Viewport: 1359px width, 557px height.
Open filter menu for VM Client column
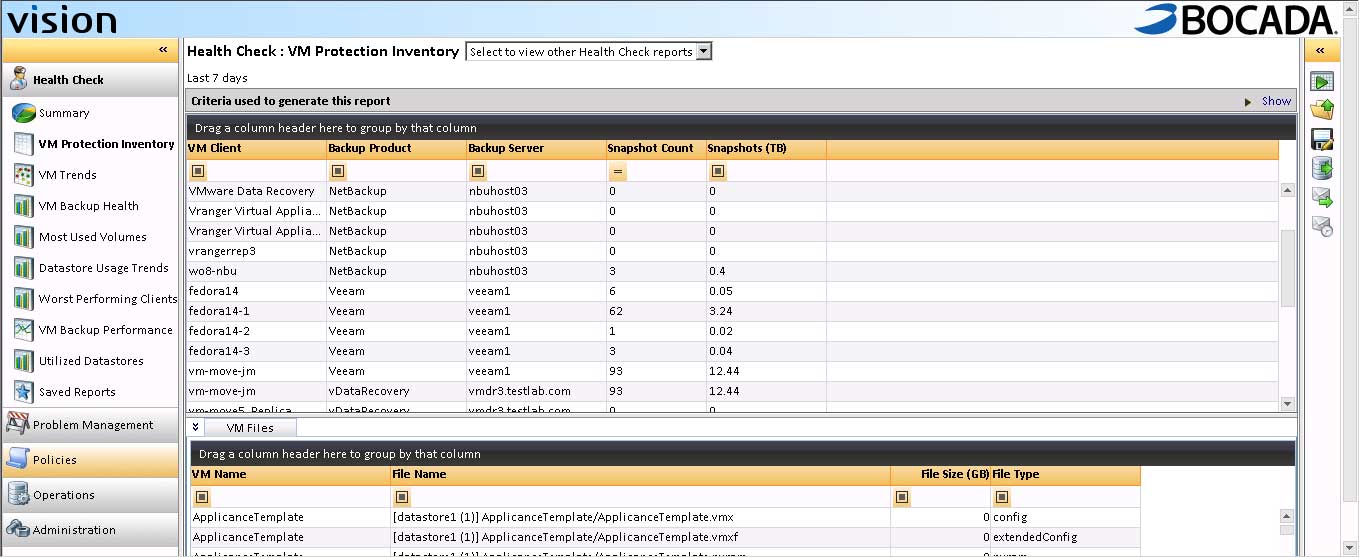(x=198, y=172)
